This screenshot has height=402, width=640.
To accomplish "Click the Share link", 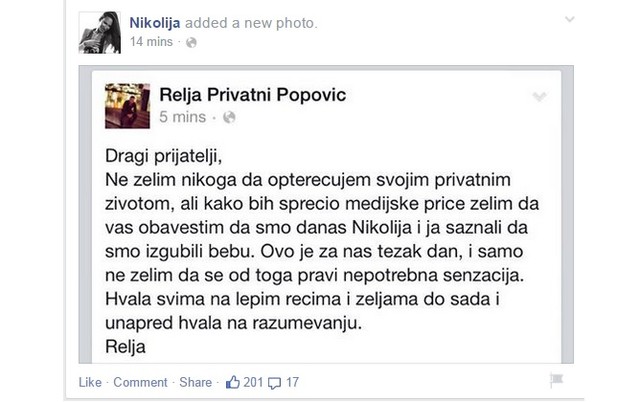I will click(x=195, y=382).
